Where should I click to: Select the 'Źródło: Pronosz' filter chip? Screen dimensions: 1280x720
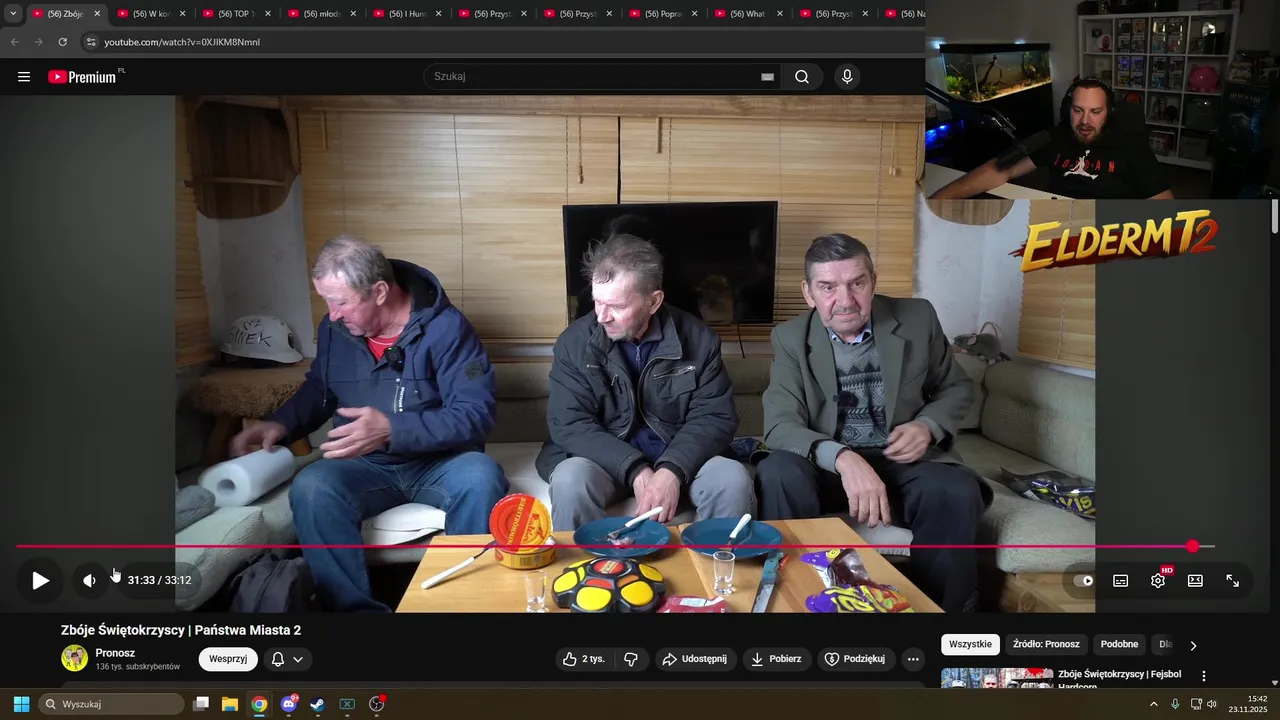[1046, 644]
